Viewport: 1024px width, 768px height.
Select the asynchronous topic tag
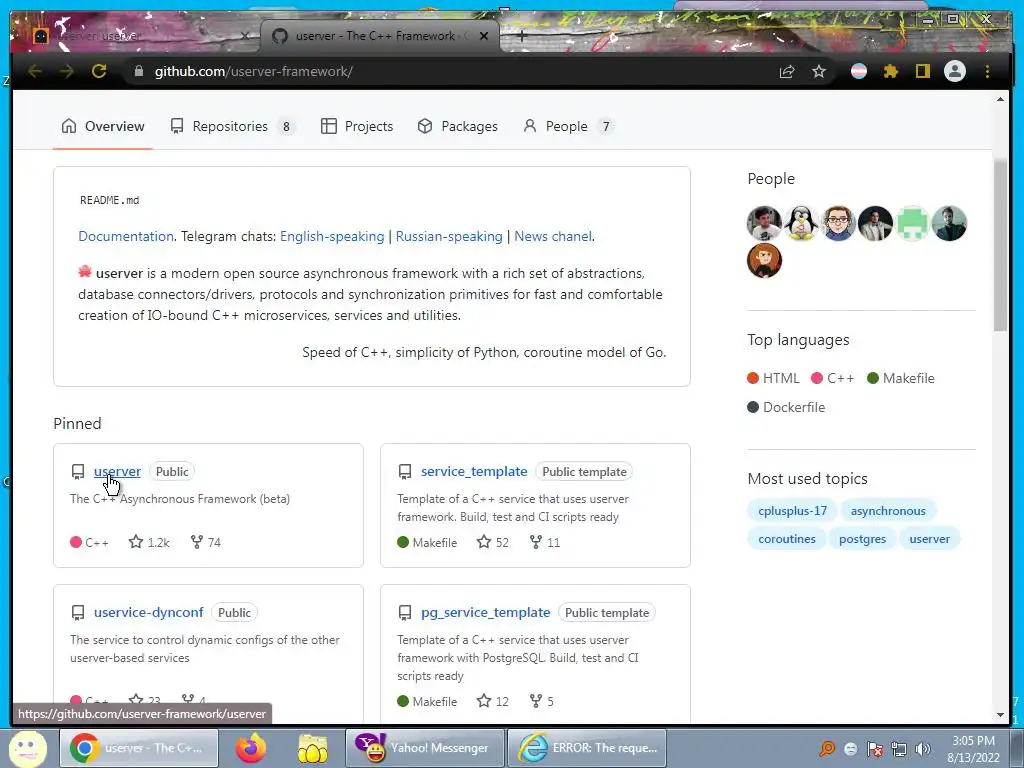888,511
